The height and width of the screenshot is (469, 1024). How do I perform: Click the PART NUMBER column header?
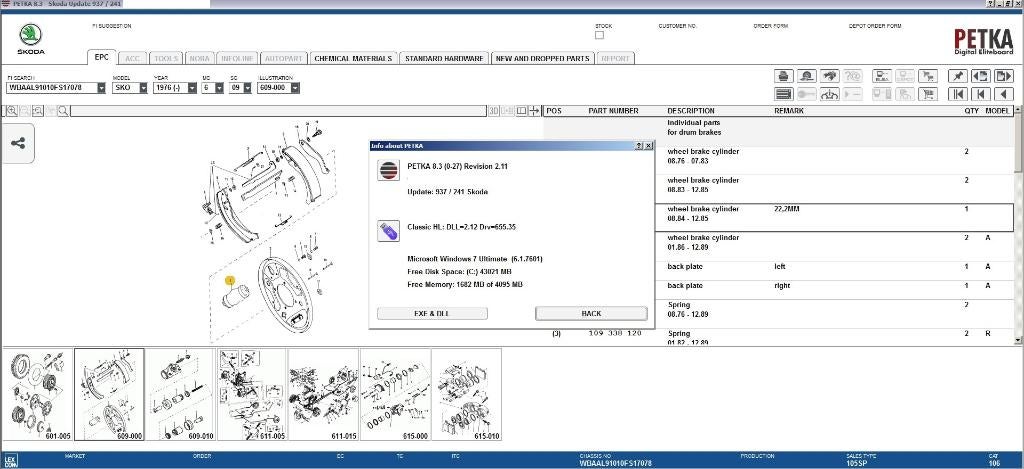613,111
